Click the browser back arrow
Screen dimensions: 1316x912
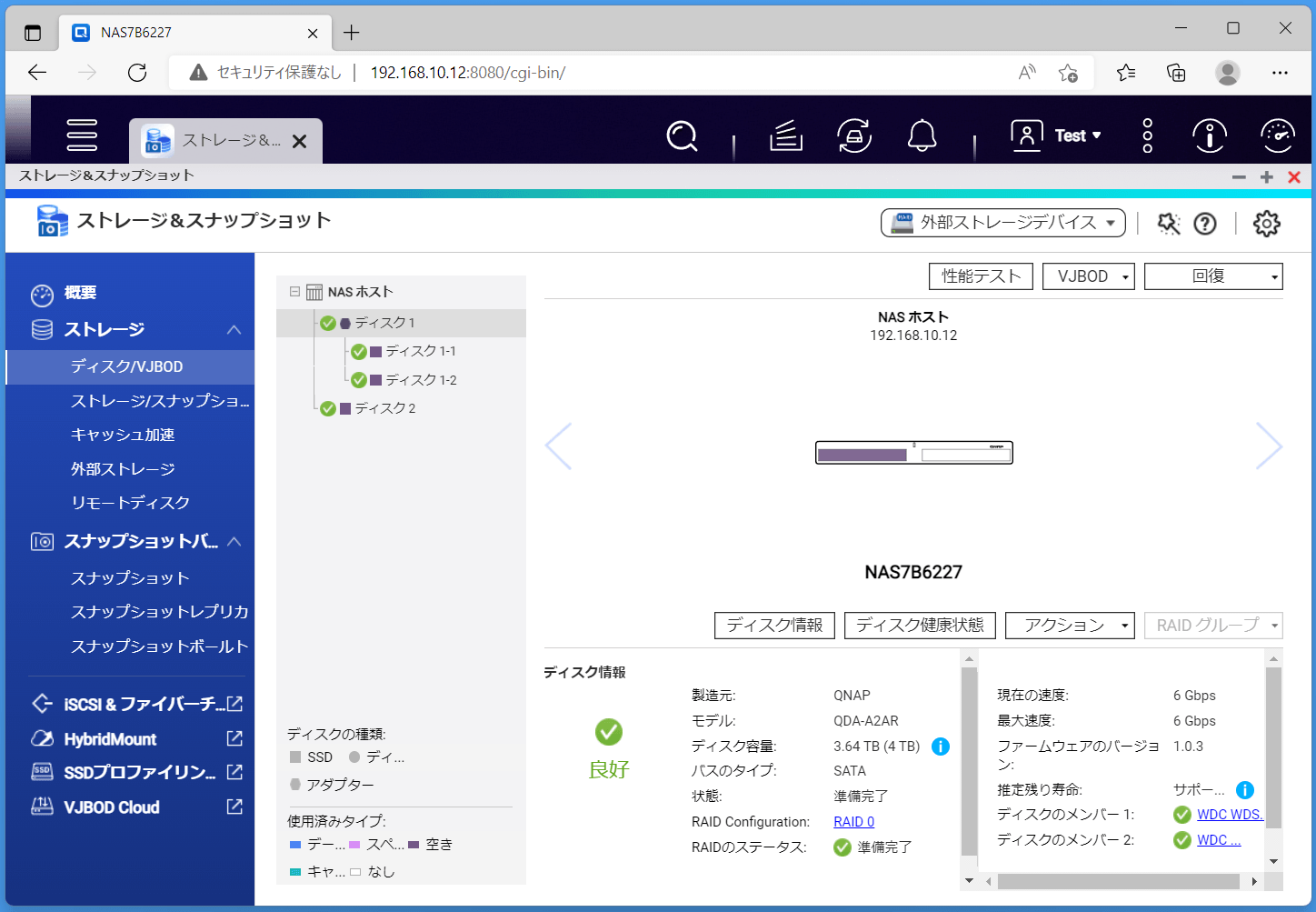[37, 73]
